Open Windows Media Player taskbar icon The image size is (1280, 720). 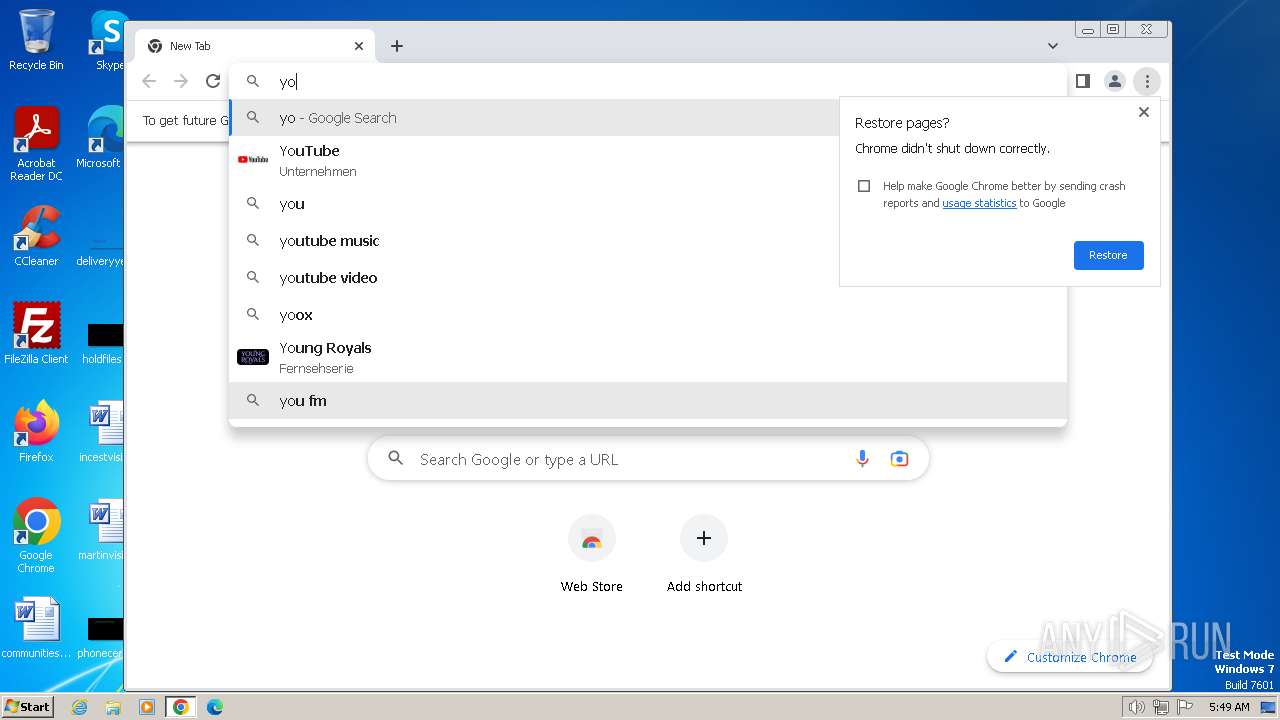point(147,707)
